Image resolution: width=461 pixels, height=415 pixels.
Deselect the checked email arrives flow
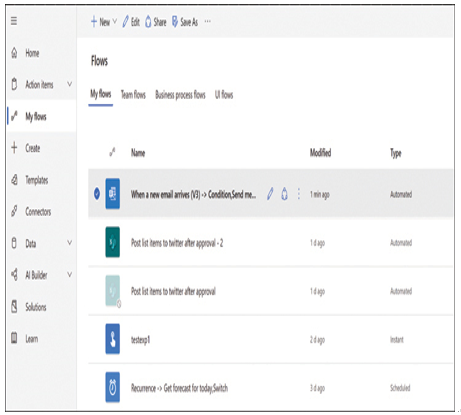pos(97,194)
